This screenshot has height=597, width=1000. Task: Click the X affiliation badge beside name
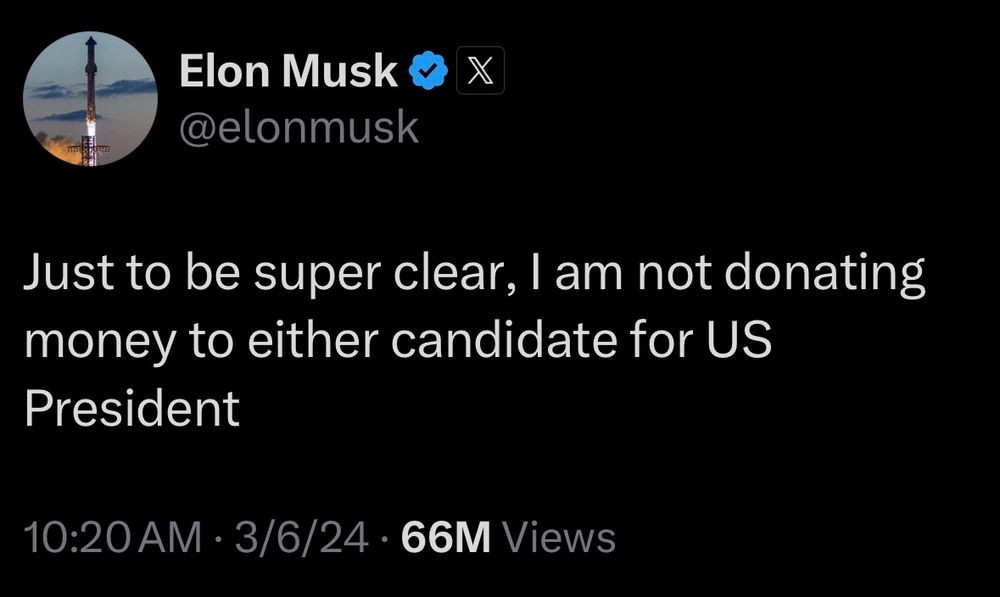480,70
